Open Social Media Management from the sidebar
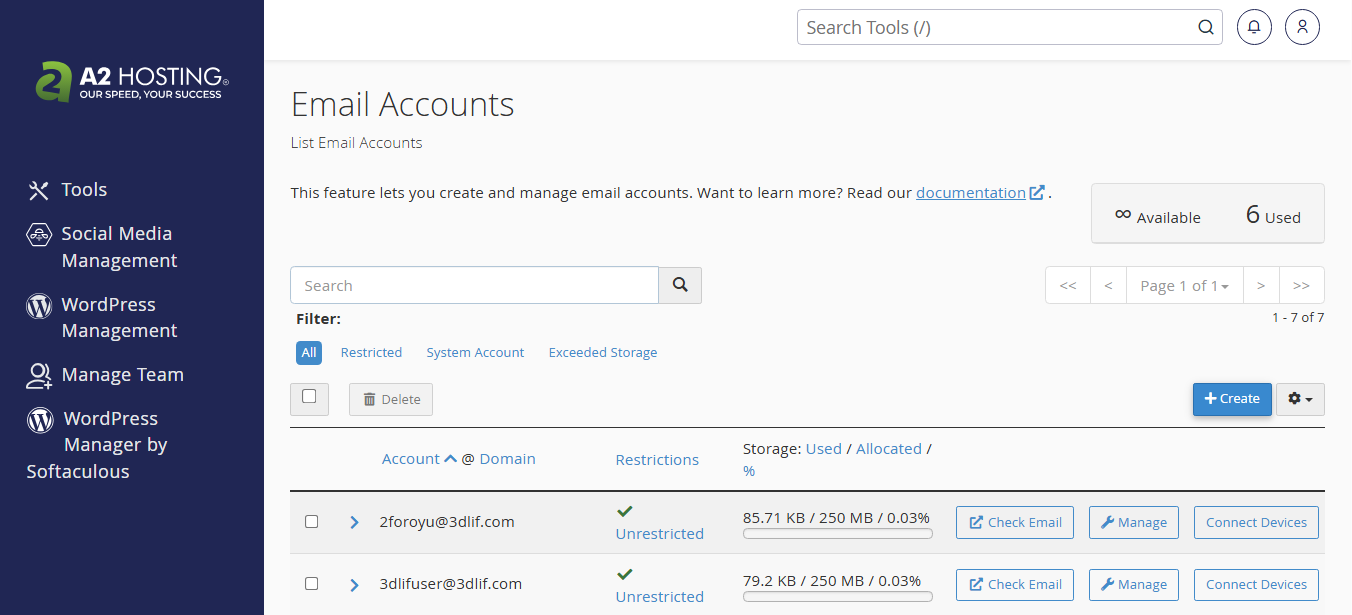Viewport: 1352px width, 615px height. click(116, 246)
